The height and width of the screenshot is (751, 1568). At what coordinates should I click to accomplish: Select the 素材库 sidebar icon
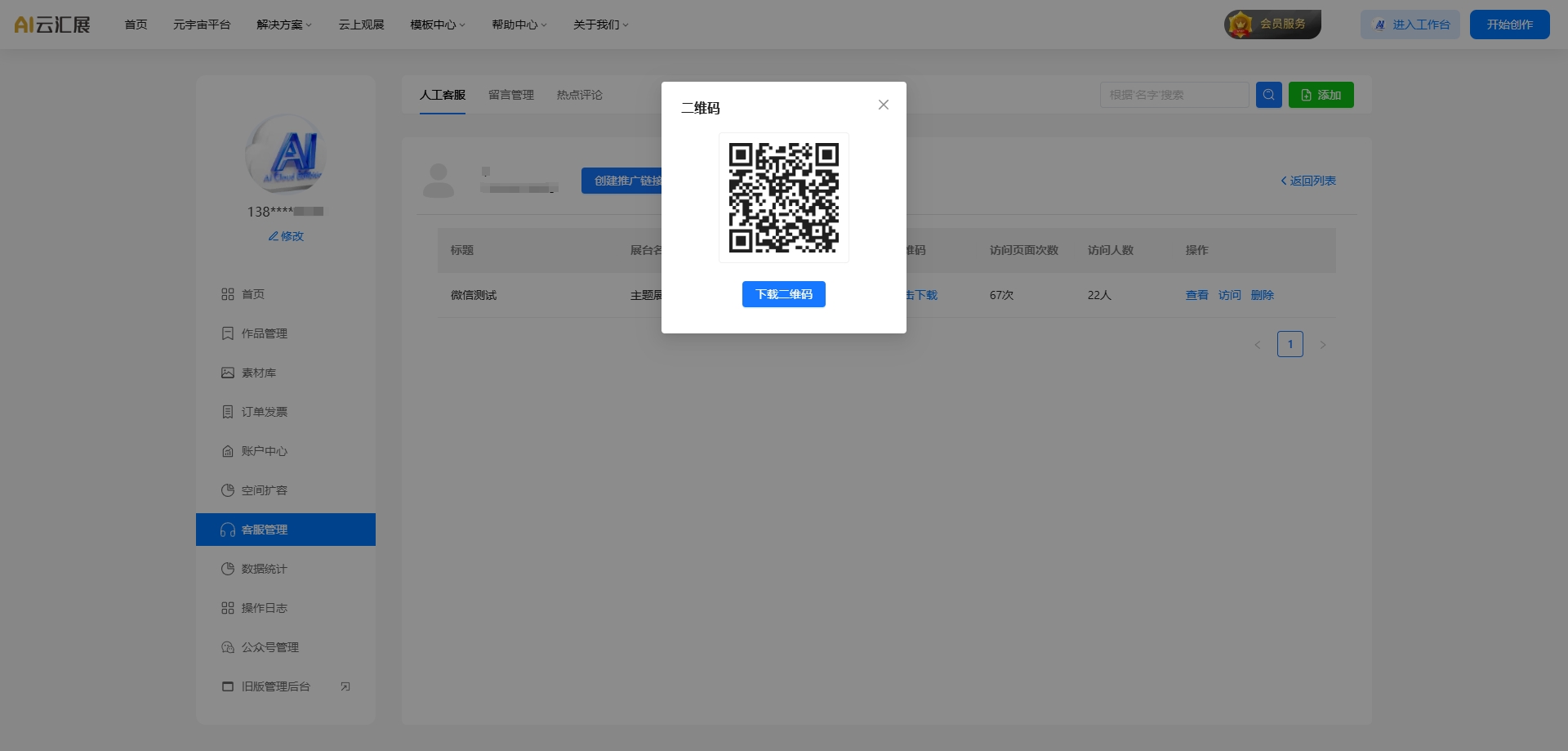pyautogui.click(x=229, y=373)
